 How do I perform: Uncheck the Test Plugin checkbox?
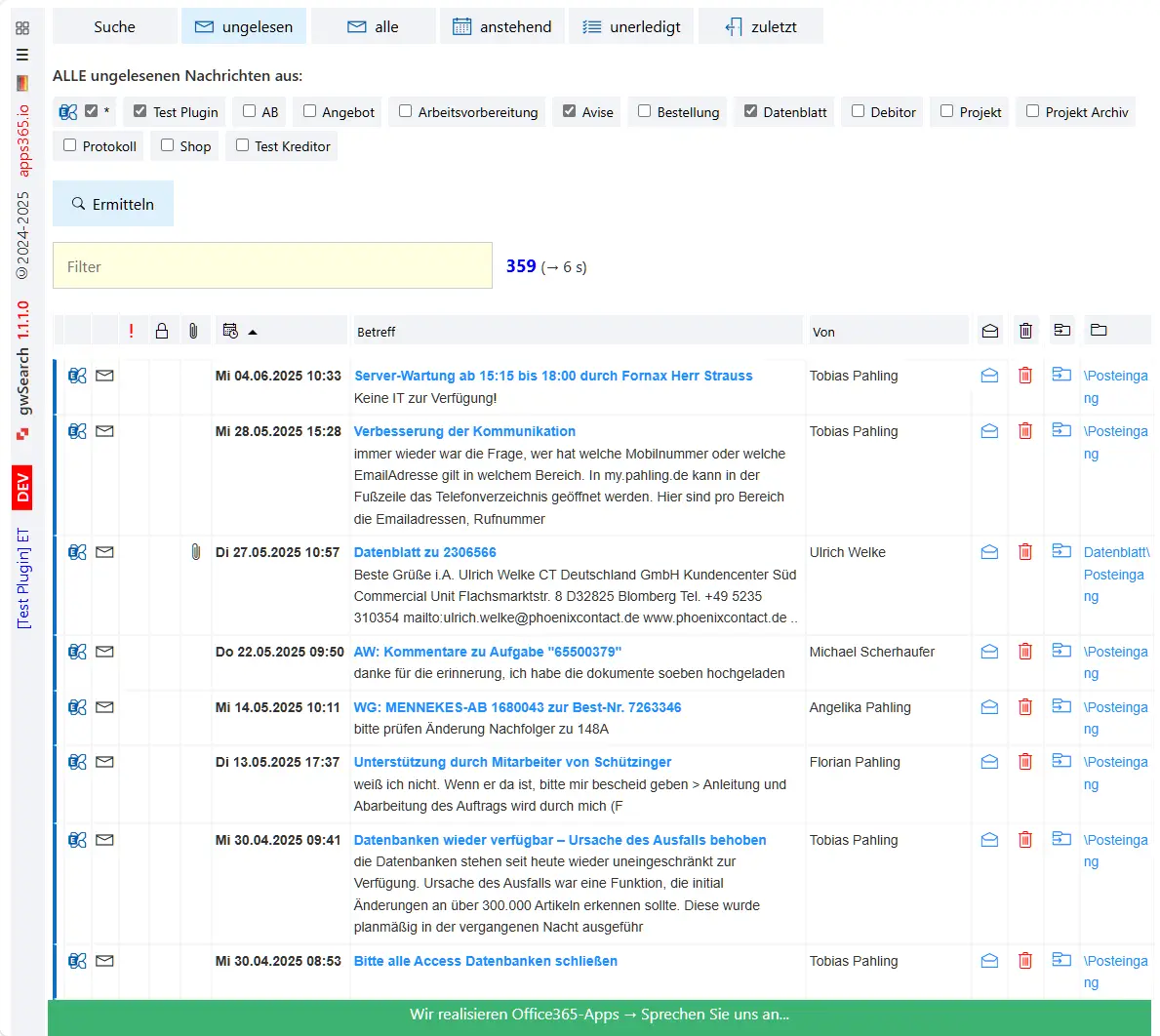point(140,111)
